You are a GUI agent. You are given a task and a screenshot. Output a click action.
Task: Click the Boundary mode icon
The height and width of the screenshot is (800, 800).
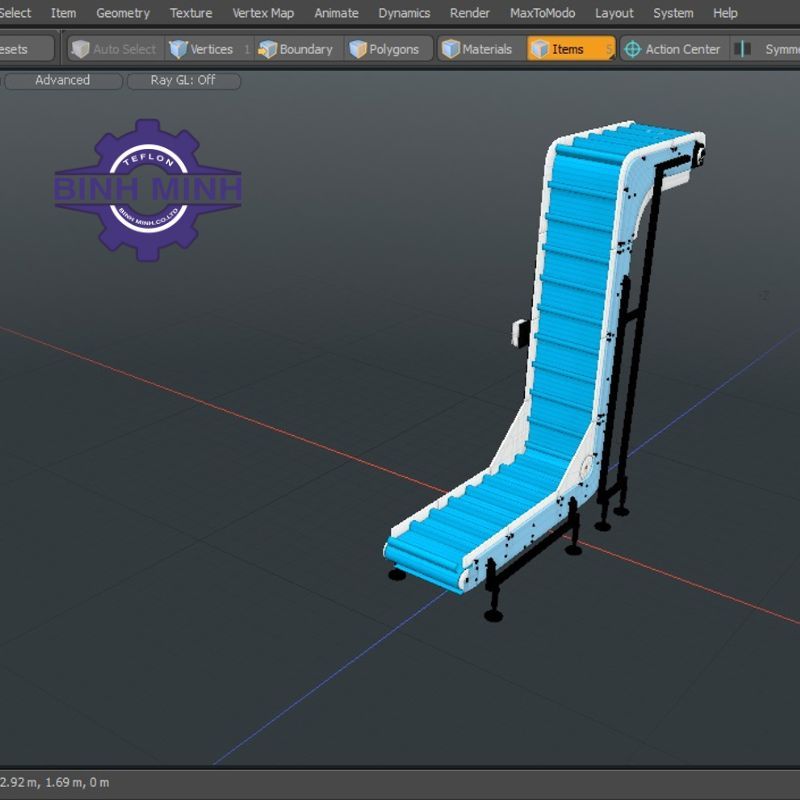(x=267, y=49)
